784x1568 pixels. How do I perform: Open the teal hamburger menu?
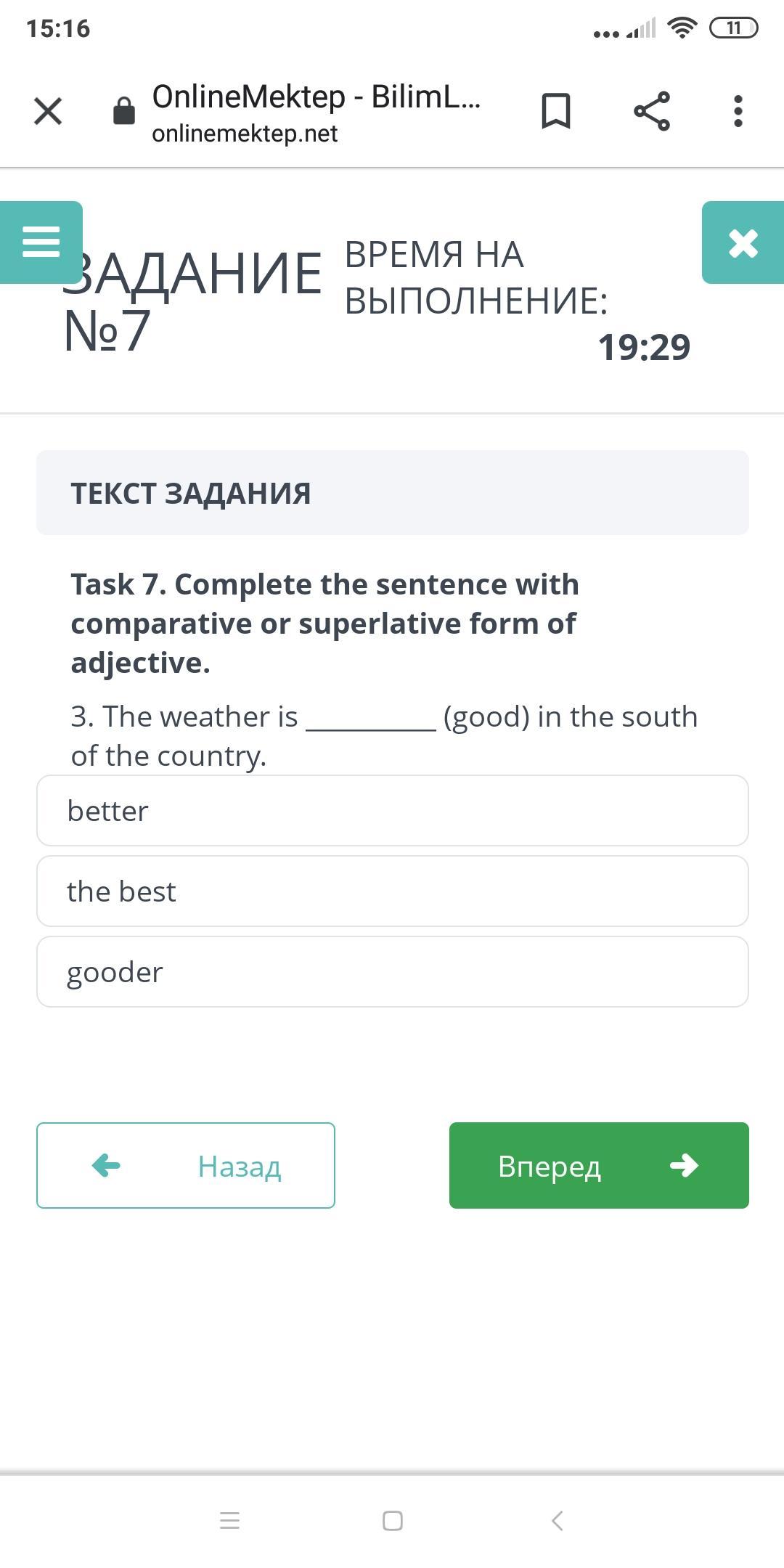41,242
